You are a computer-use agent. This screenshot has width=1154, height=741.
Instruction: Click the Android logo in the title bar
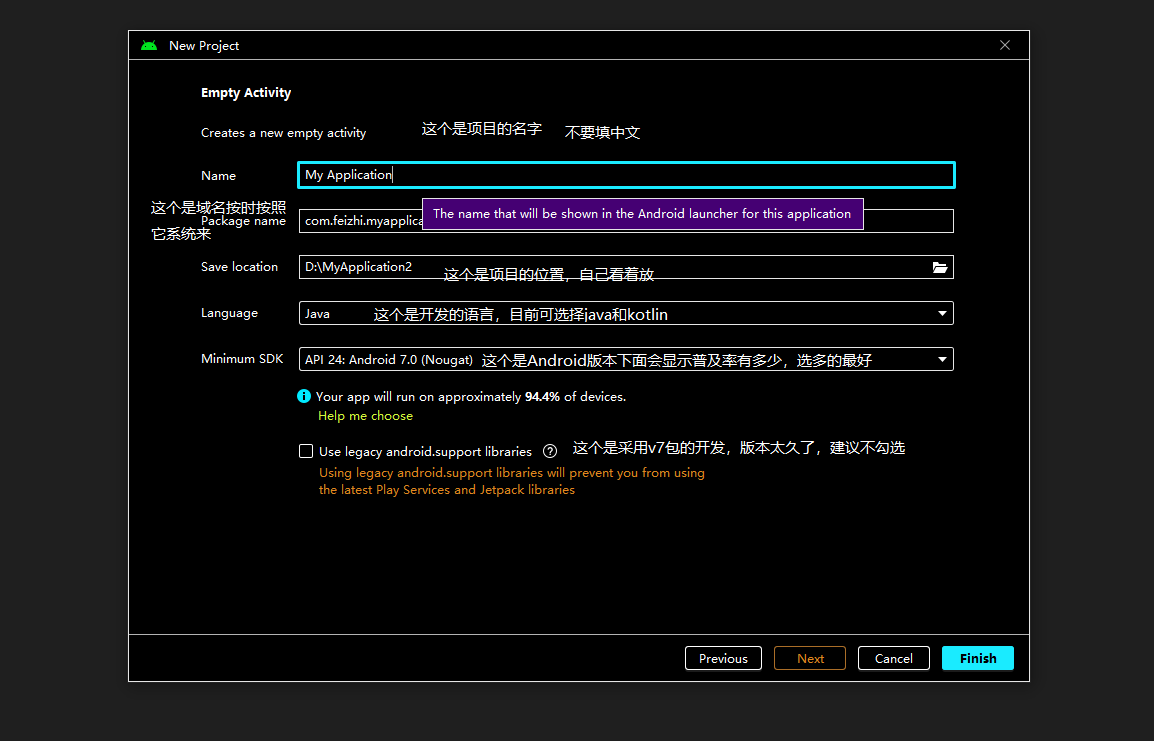click(149, 46)
